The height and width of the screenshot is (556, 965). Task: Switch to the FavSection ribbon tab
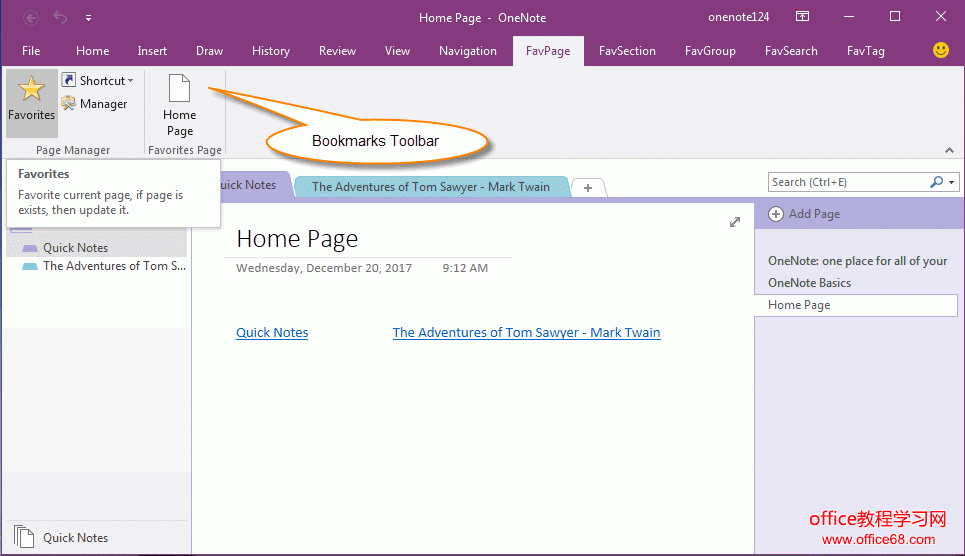tap(627, 51)
